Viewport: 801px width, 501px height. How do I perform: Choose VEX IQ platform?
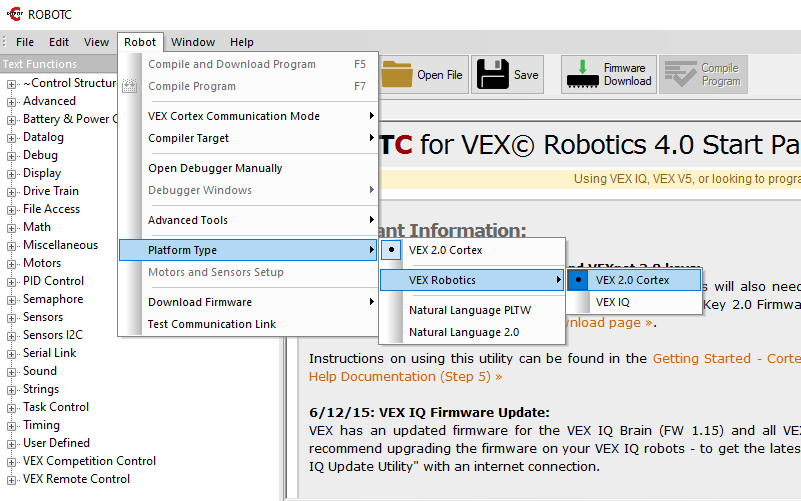634,302
